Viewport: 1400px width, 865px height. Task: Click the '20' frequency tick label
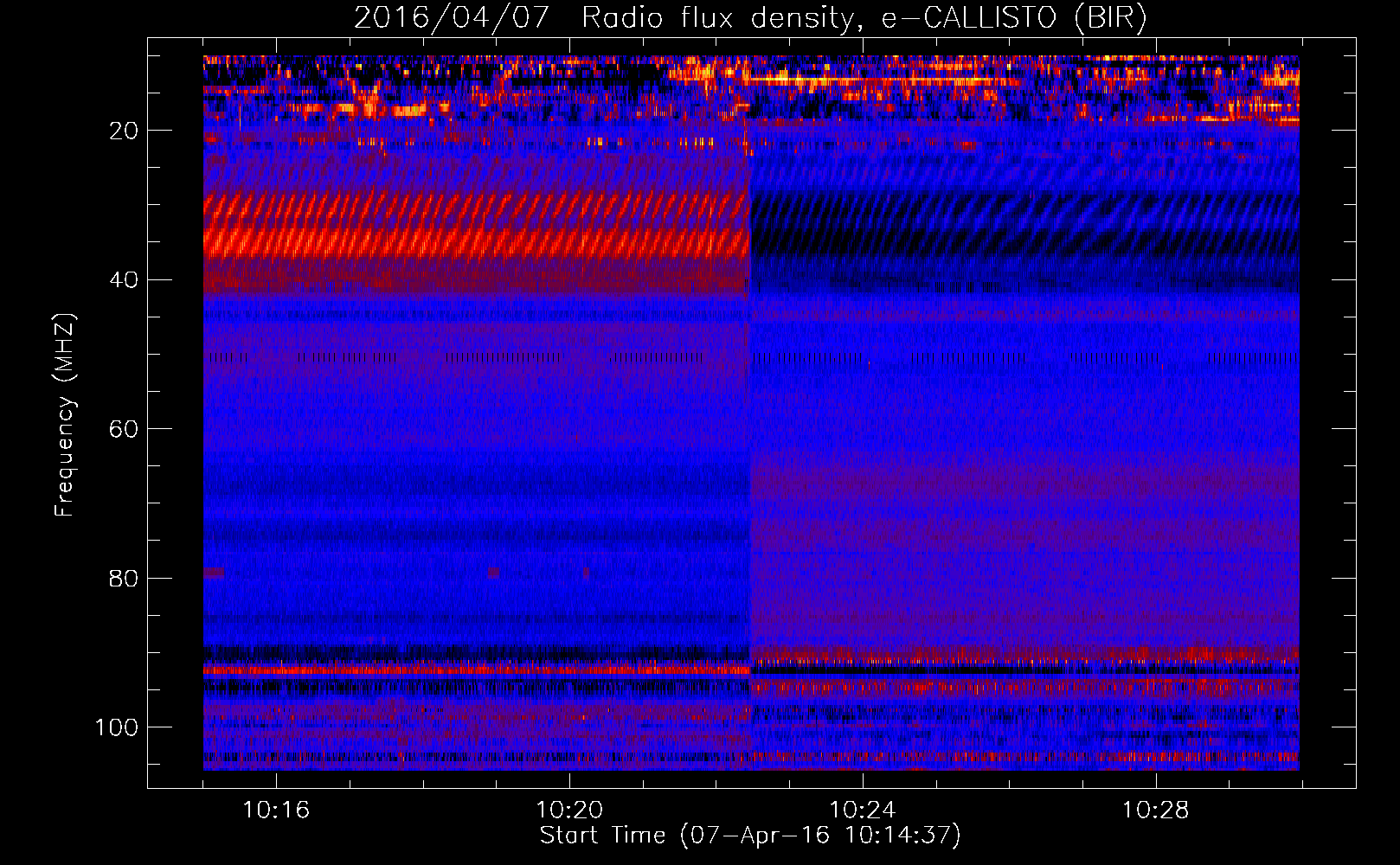point(124,131)
